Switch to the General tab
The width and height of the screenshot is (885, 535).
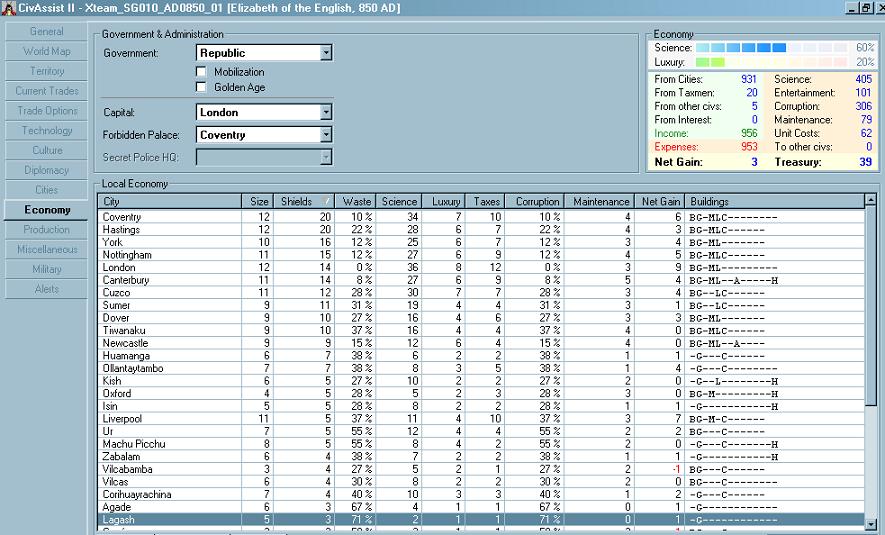[x=46, y=32]
